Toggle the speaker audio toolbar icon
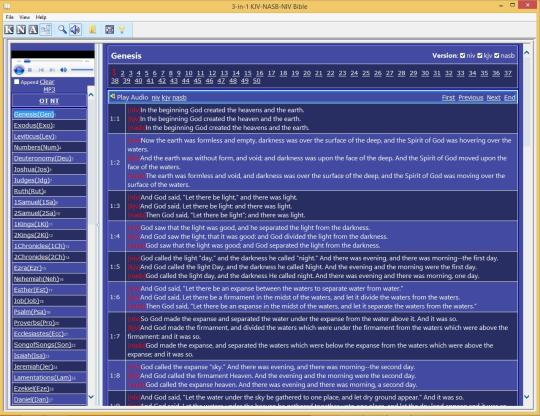540x416 pixels. (75, 30)
